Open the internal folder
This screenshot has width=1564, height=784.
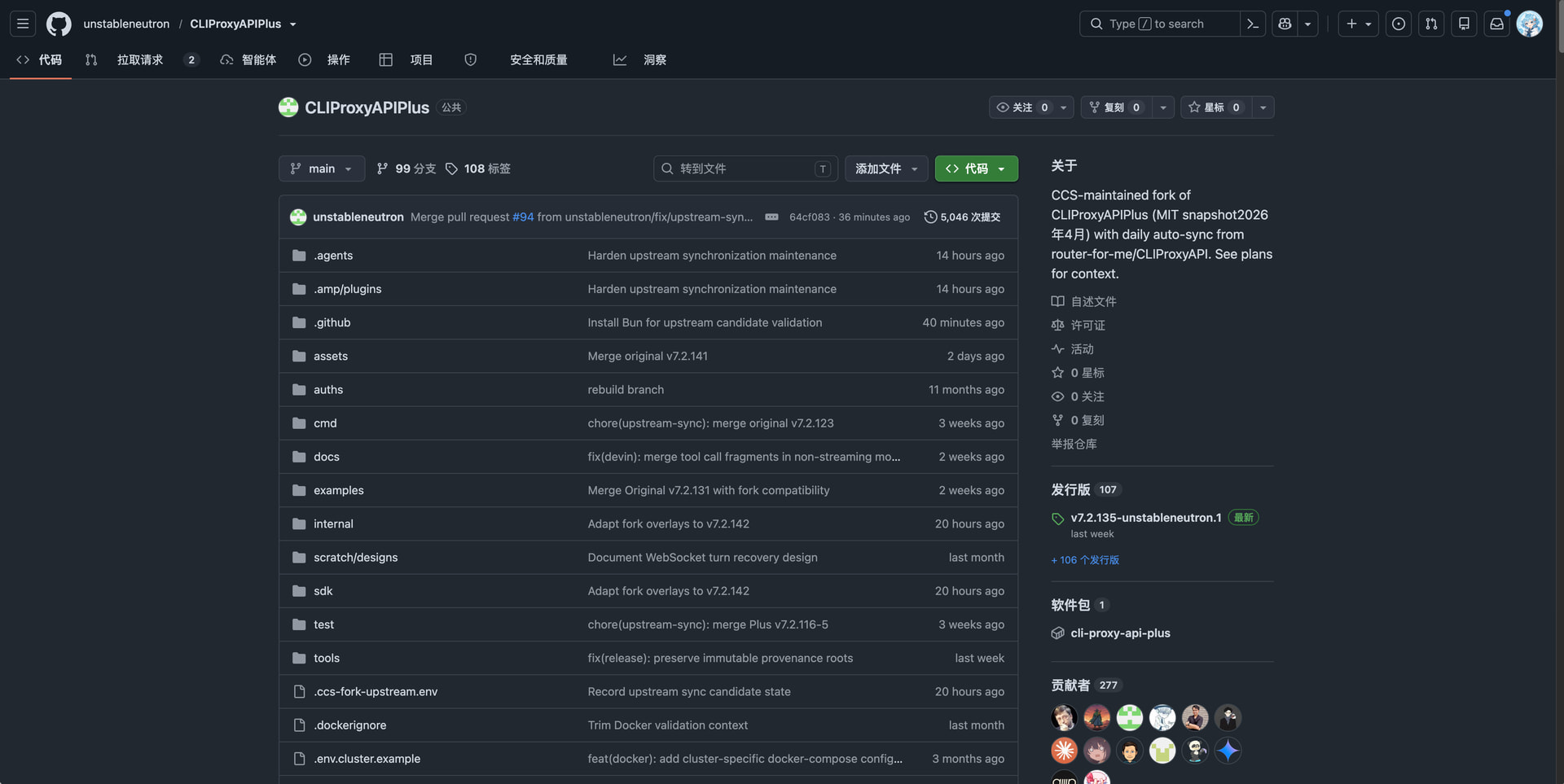click(x=333, y=523)
